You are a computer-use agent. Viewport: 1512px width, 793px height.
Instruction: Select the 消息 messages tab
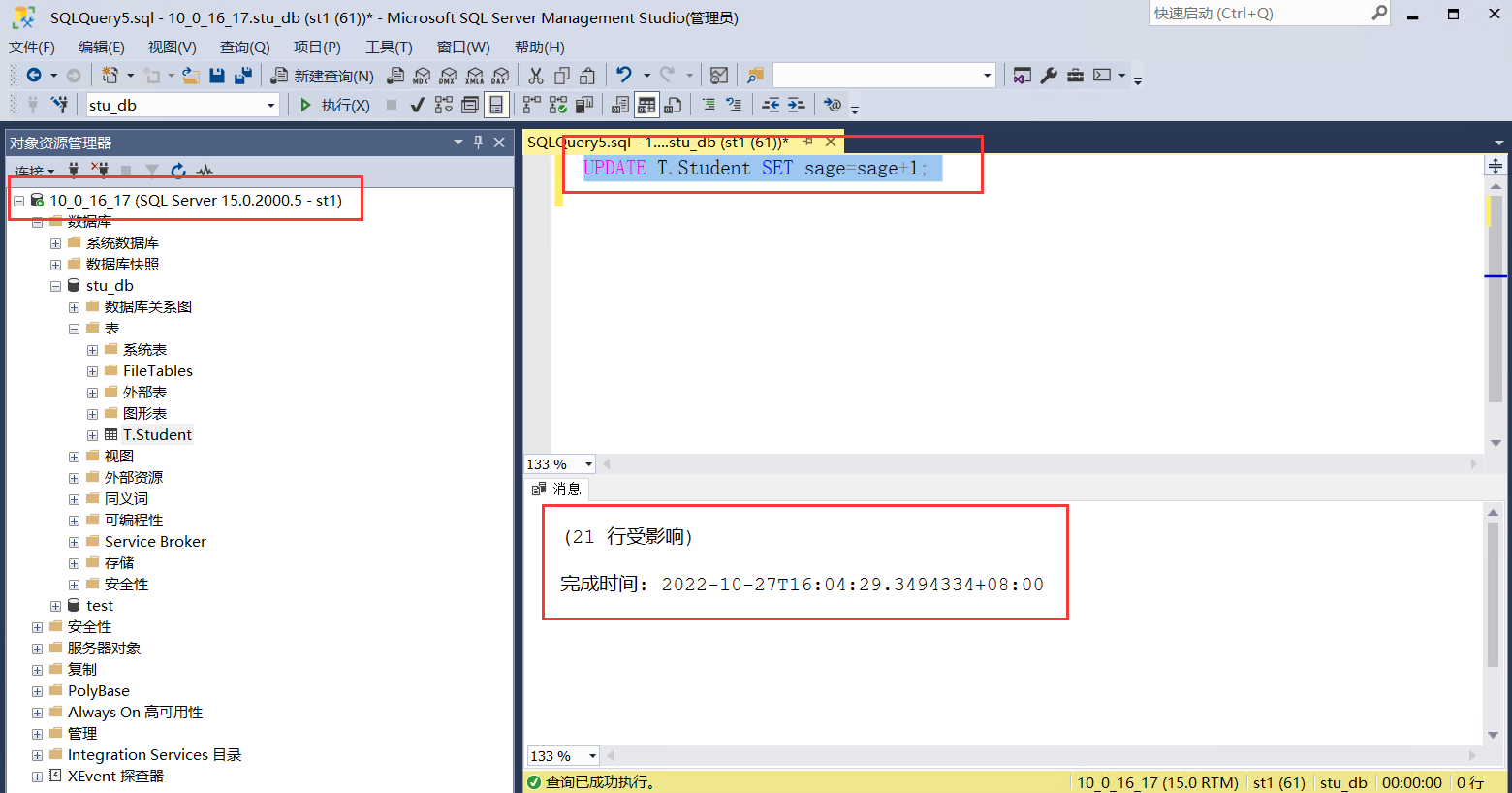556,489
